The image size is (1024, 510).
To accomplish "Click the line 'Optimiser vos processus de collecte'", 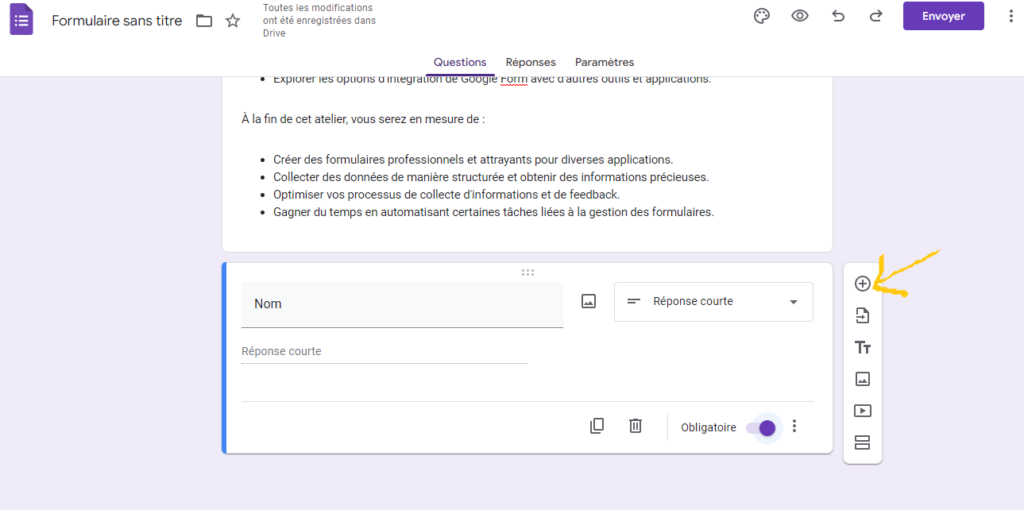I will (x=447, y=195).
